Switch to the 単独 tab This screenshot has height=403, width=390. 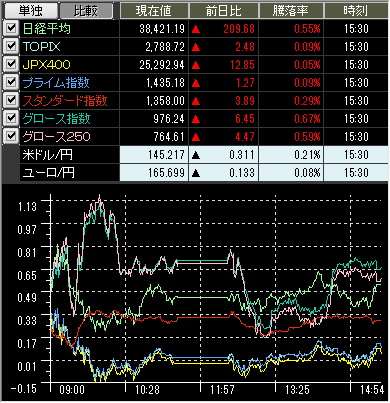click(30, 11)
